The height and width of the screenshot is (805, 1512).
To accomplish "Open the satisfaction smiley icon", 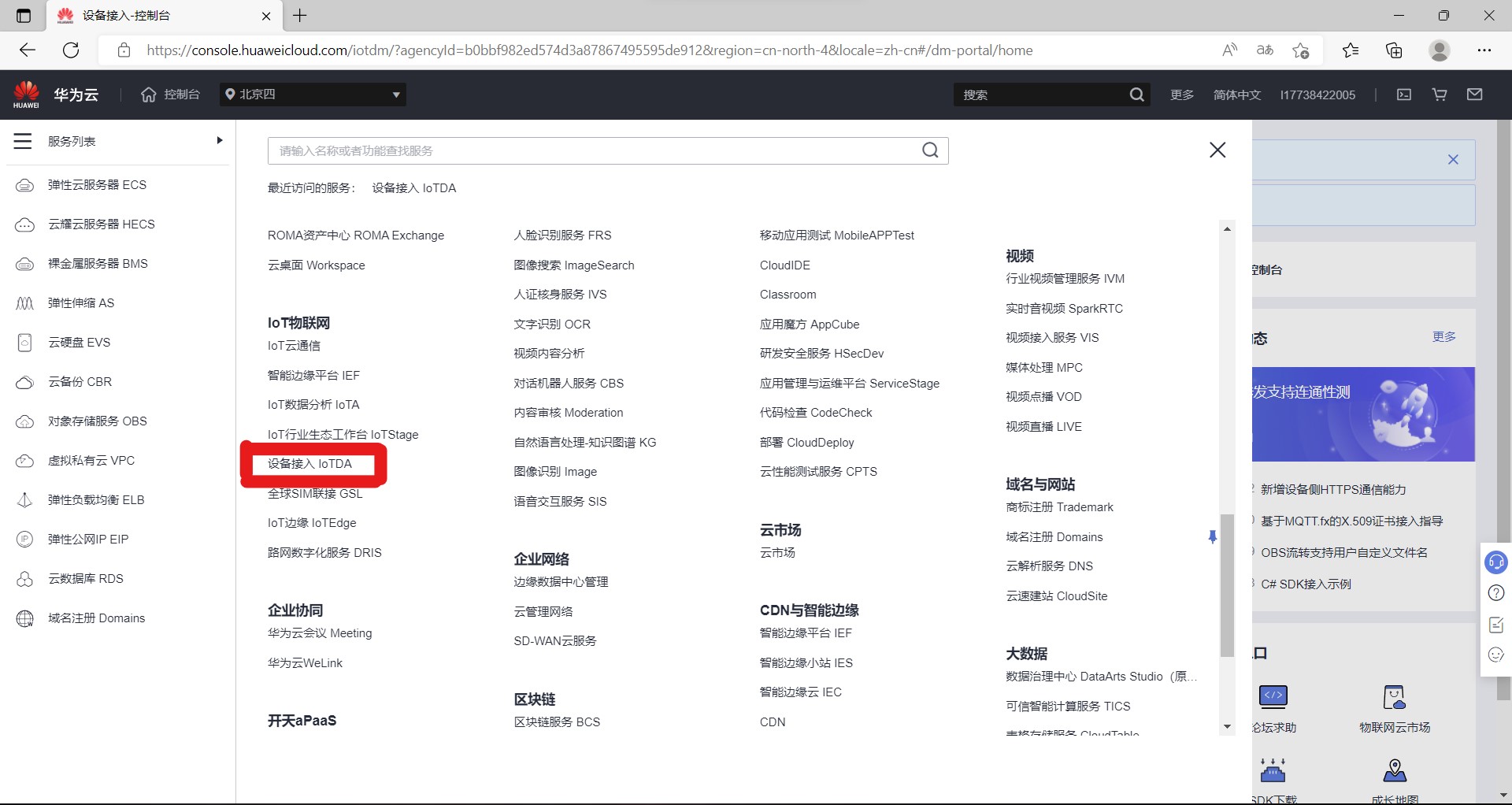I will click(x=1496, y=655).
